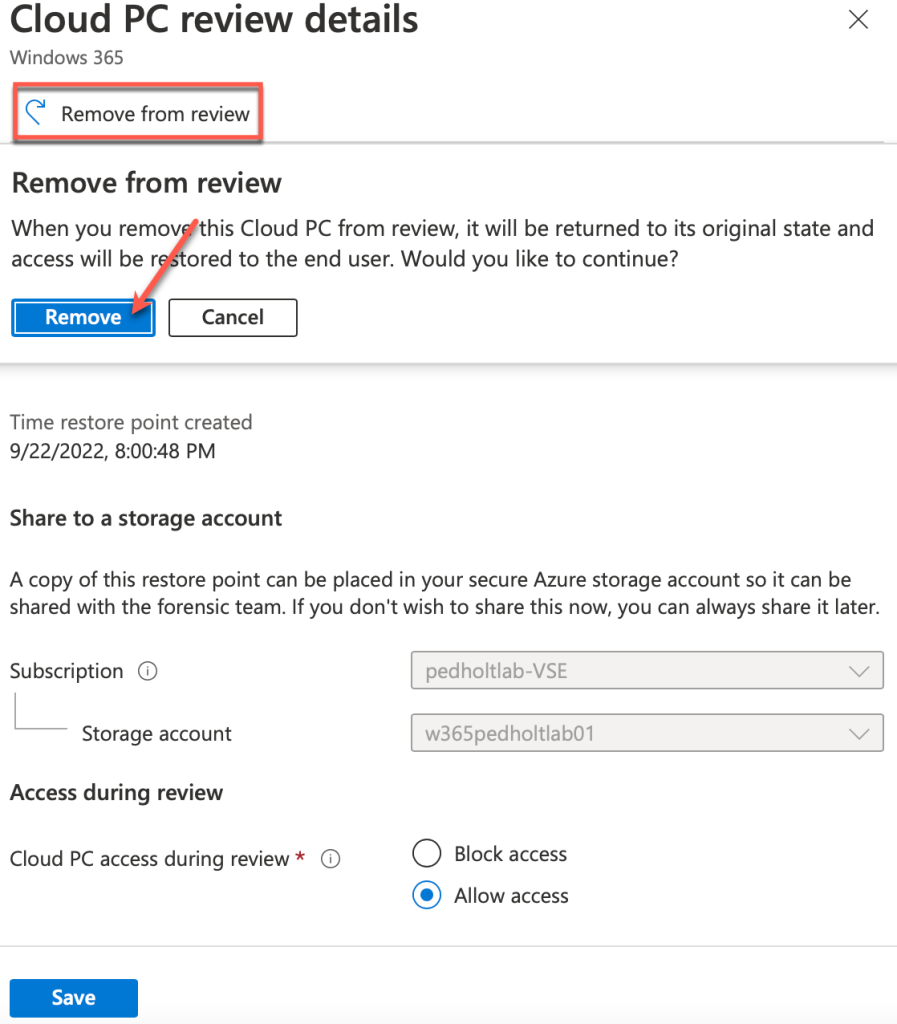Click the Time restore point created timestamp

pos(112,451)
